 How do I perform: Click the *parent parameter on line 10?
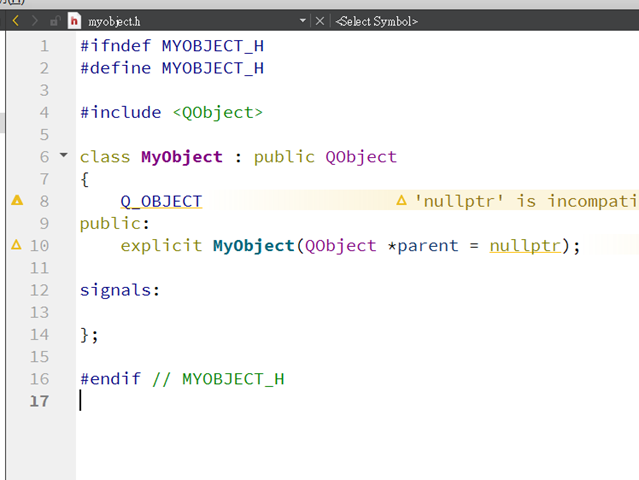point(423,246)
